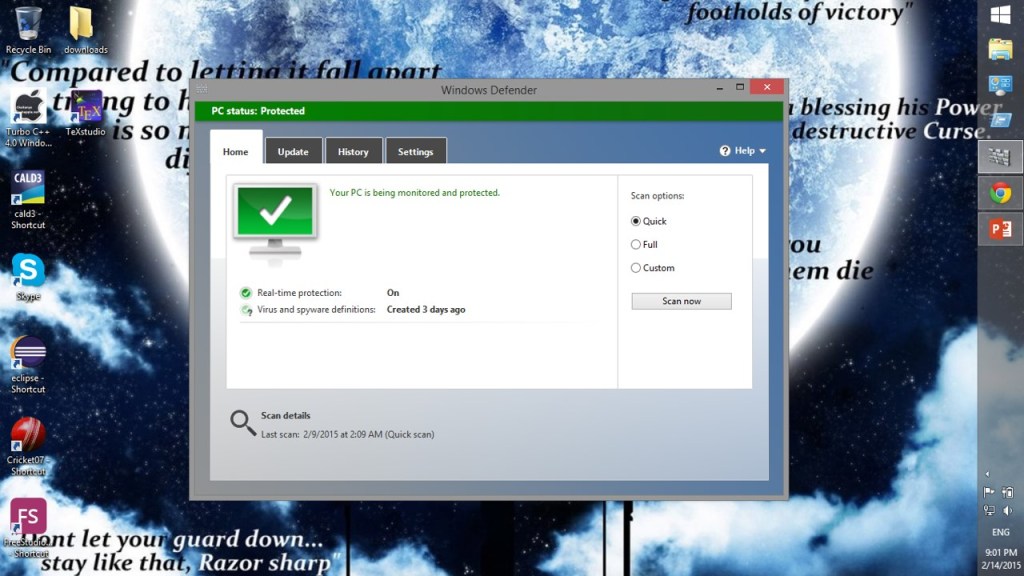This screenshot has width=1024, height=576.
Task: Open File Explorer from the taskbar
Action: (x=1000, y=49)
